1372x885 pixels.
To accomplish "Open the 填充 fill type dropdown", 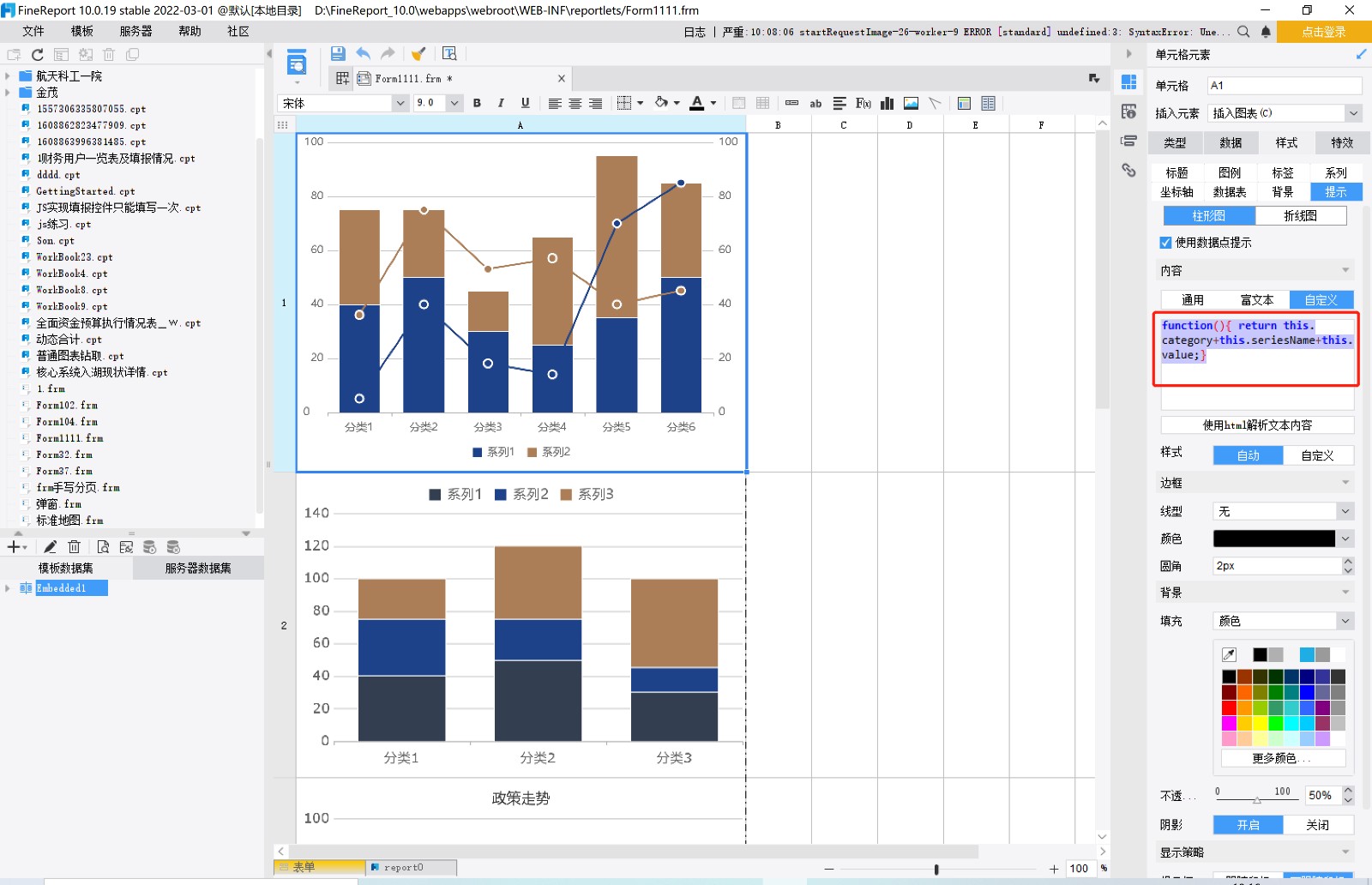I will 1345,621.
